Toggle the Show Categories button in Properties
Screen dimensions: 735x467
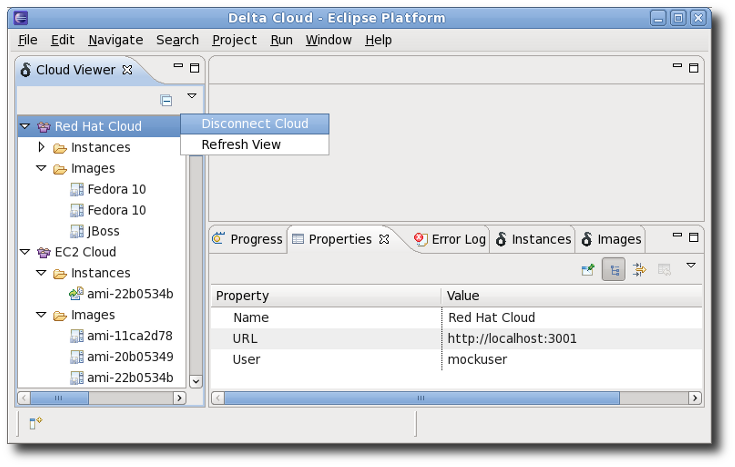pos(614,270)
